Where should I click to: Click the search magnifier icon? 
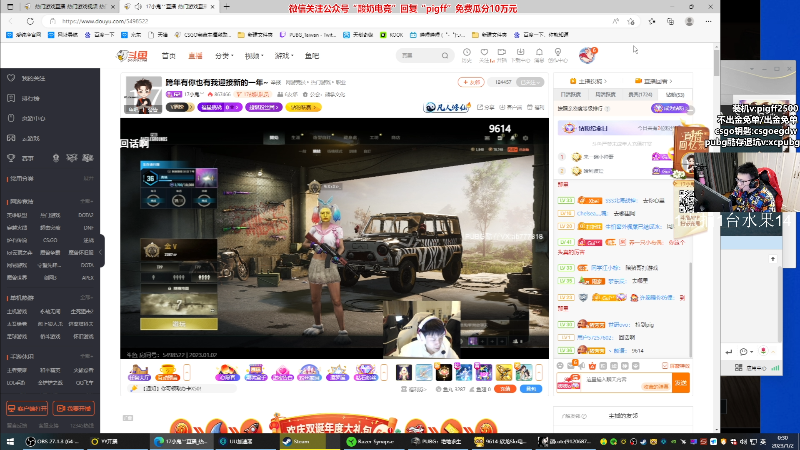point(445,55)
